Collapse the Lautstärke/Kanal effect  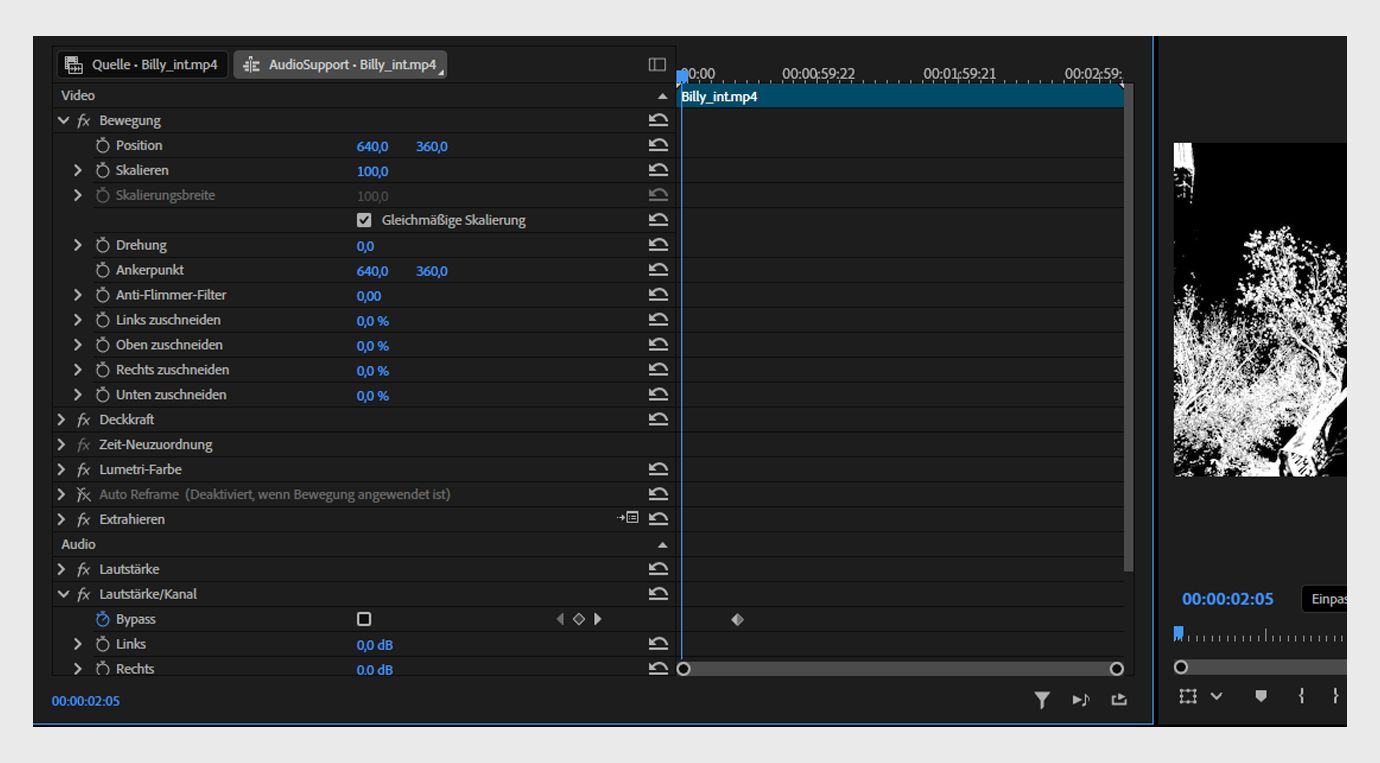click(63, 594)
